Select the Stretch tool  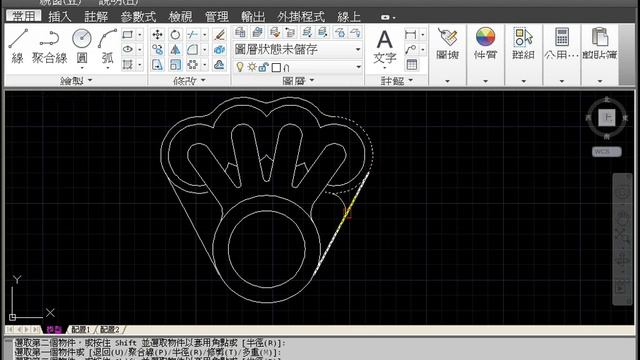(157, 64)
